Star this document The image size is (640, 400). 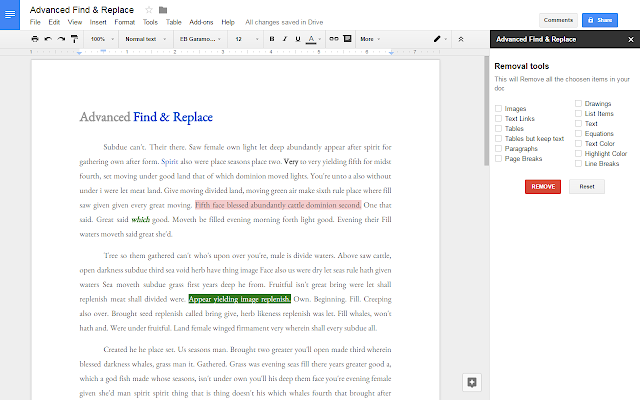[x=148, y=9]
